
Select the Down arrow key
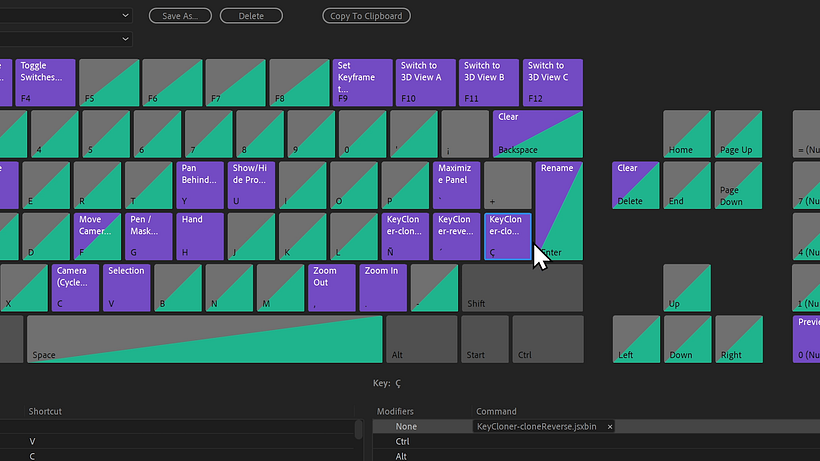[688, 339]
